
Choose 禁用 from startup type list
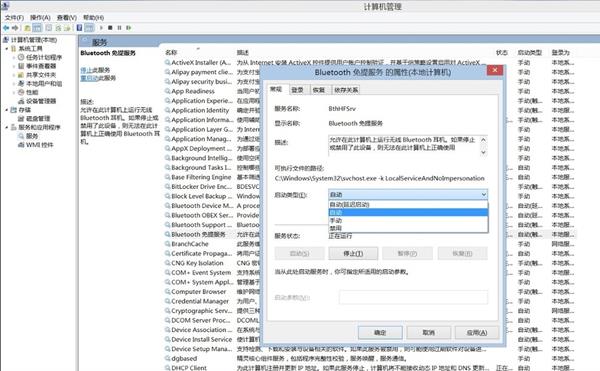pyautogui.click(x=408, y=228)
